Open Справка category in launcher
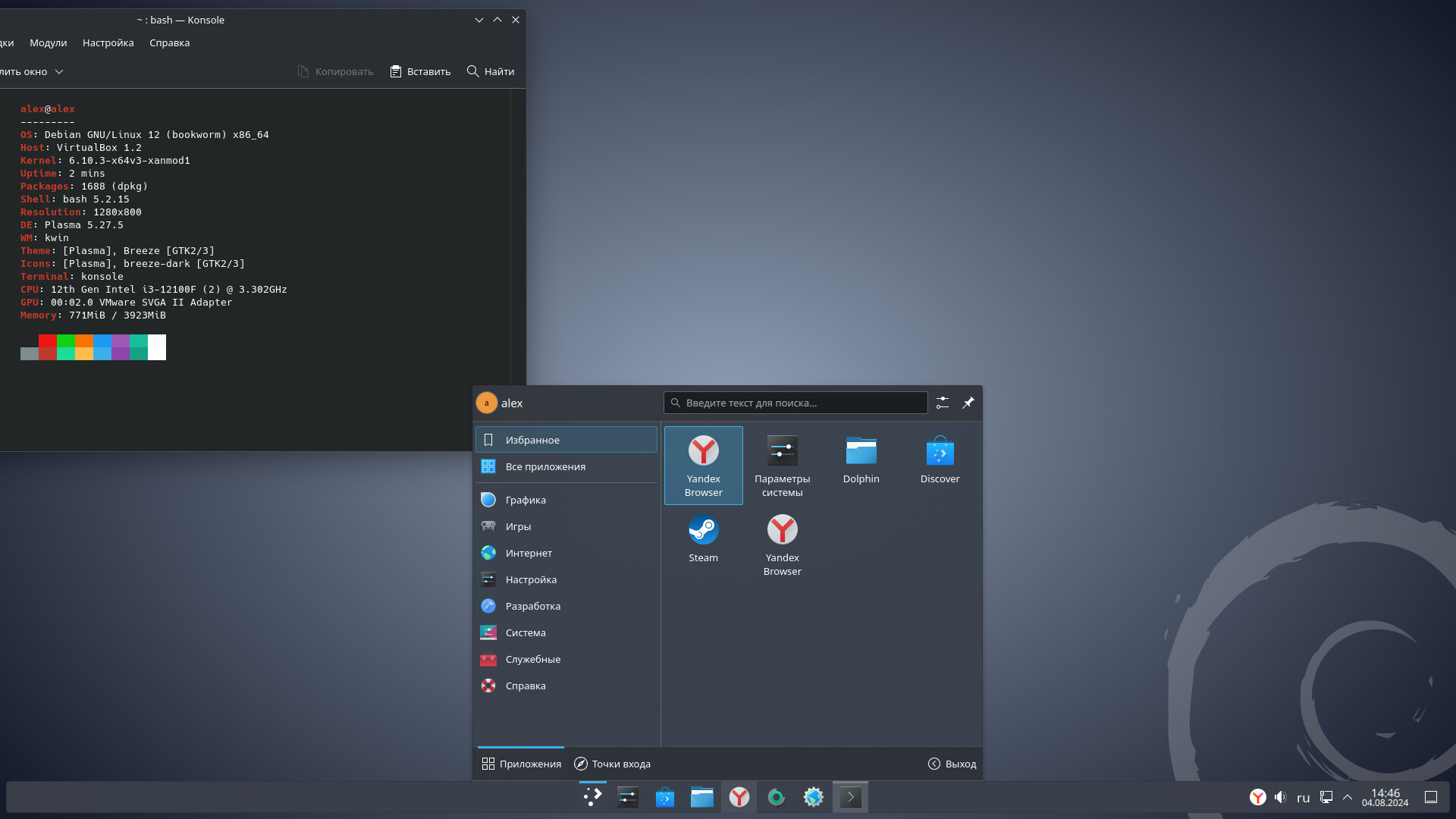The image size is (1456, 819). click(x=566, y=686)
